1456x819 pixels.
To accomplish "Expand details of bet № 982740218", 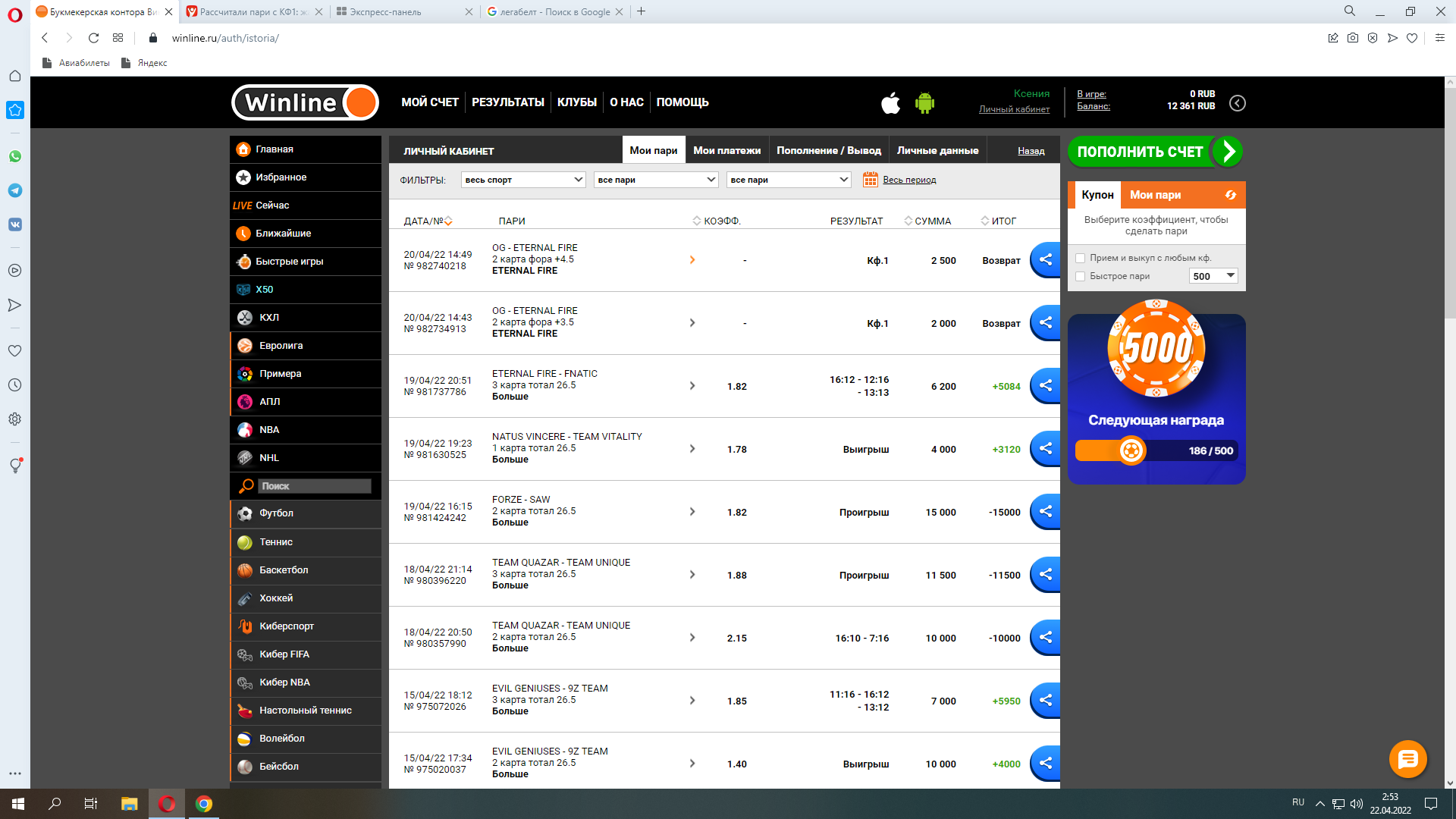I will pyautogui.click(x=692, y=260).
